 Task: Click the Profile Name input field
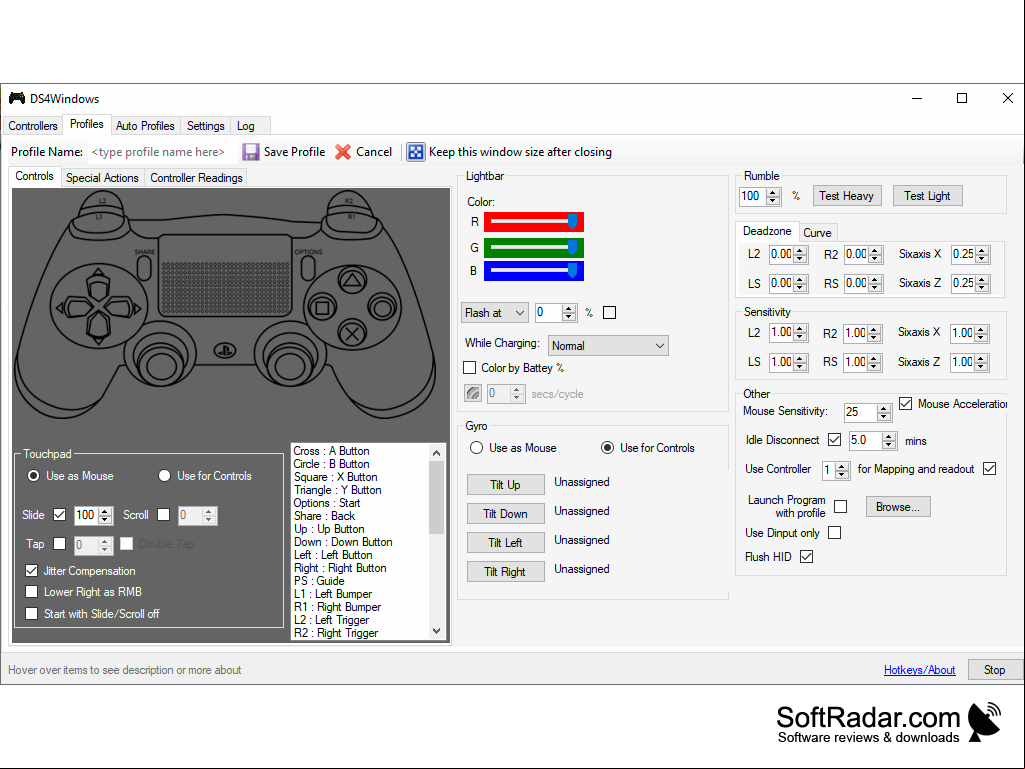[161, 152]
